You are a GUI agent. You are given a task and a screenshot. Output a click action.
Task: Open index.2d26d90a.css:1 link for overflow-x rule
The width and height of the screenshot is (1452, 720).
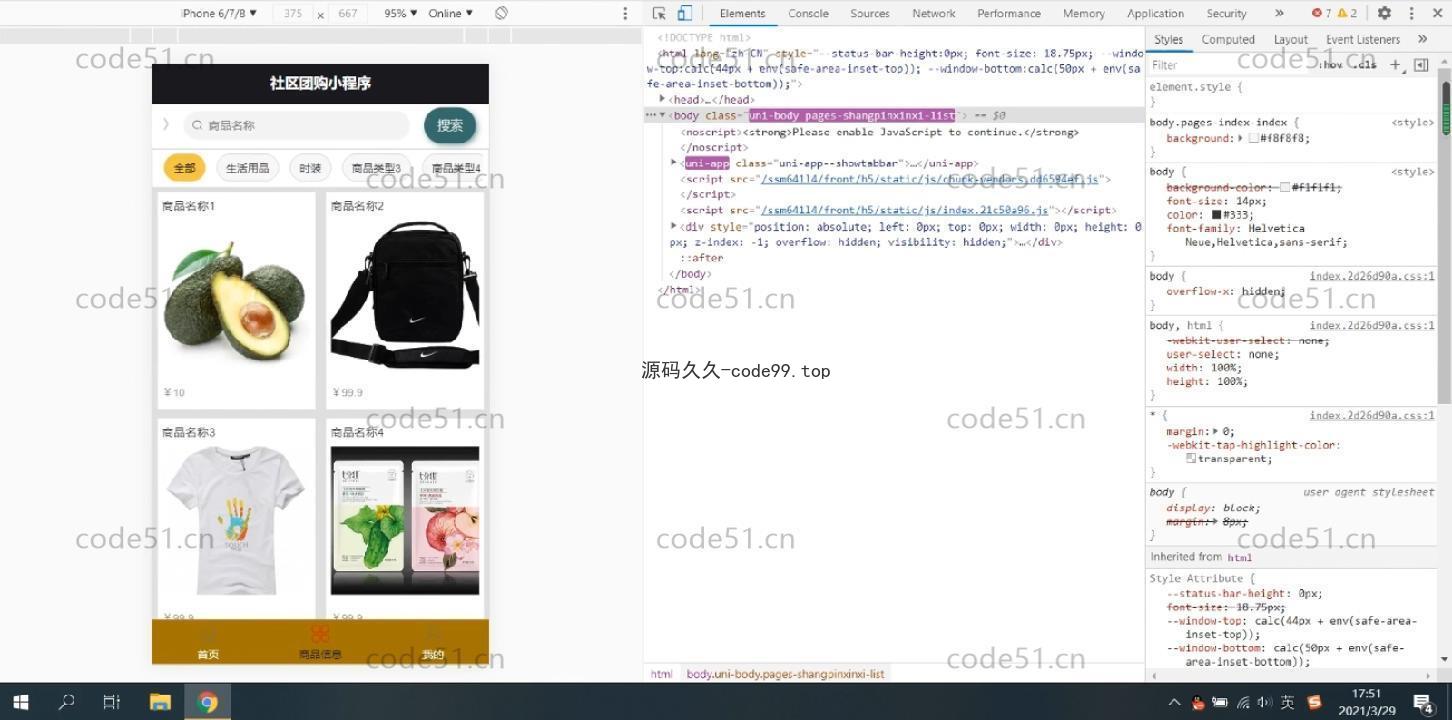1372,276
